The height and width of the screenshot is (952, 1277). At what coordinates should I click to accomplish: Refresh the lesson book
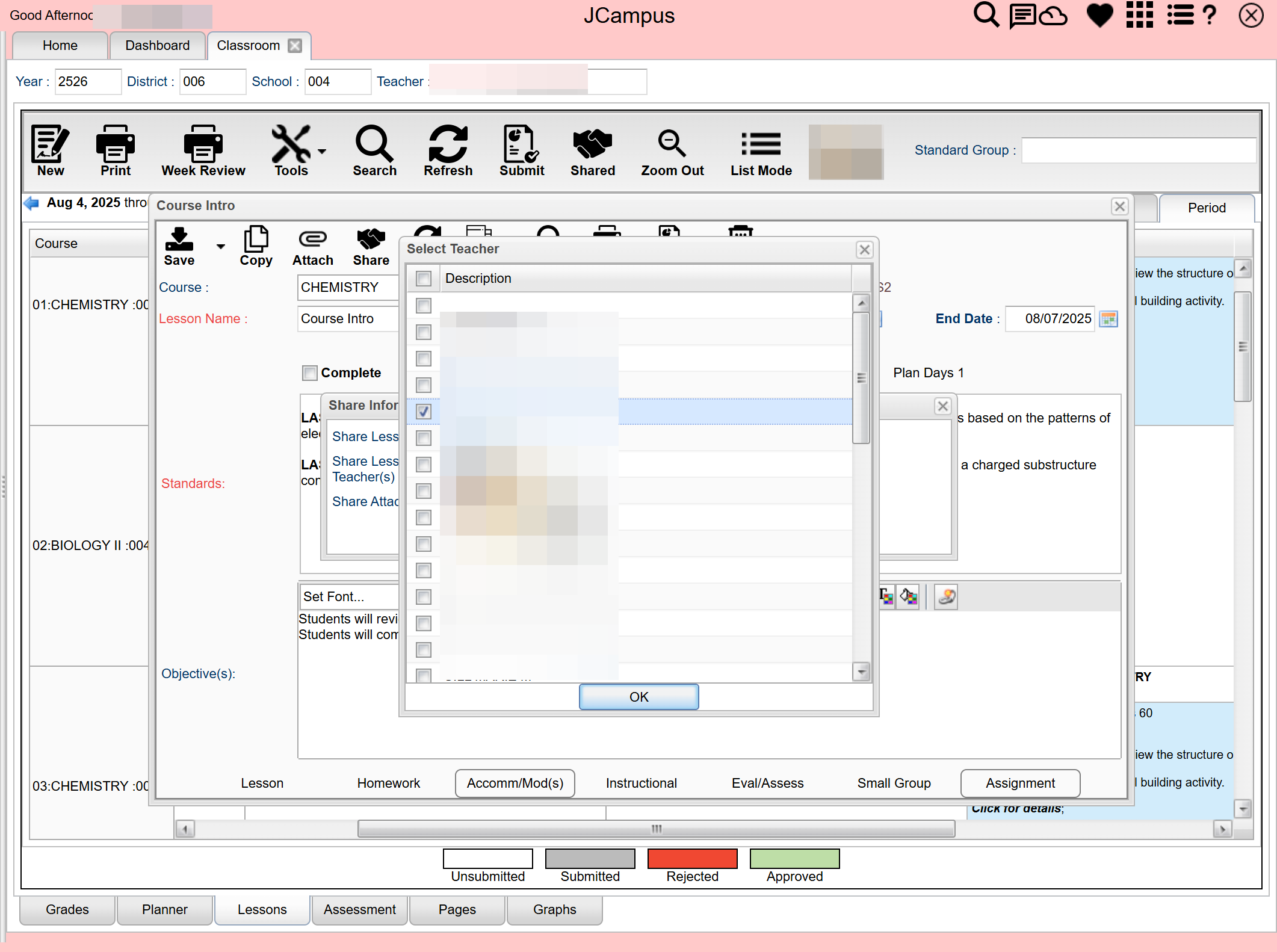tap(448, 144)
